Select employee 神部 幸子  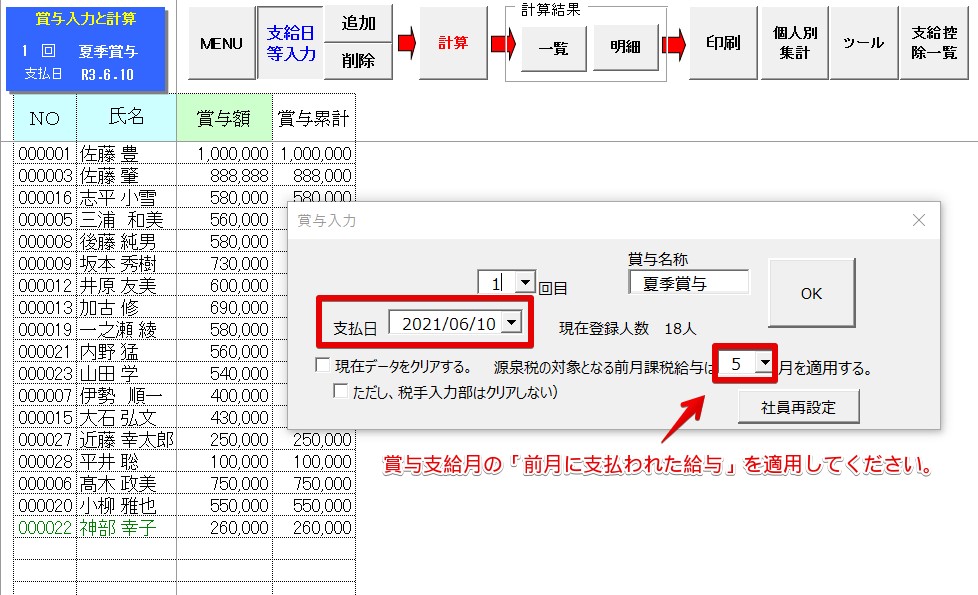127,528
